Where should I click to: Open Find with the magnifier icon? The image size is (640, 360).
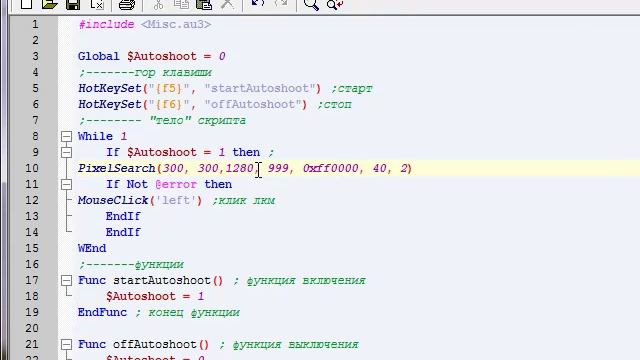point(311,4)
